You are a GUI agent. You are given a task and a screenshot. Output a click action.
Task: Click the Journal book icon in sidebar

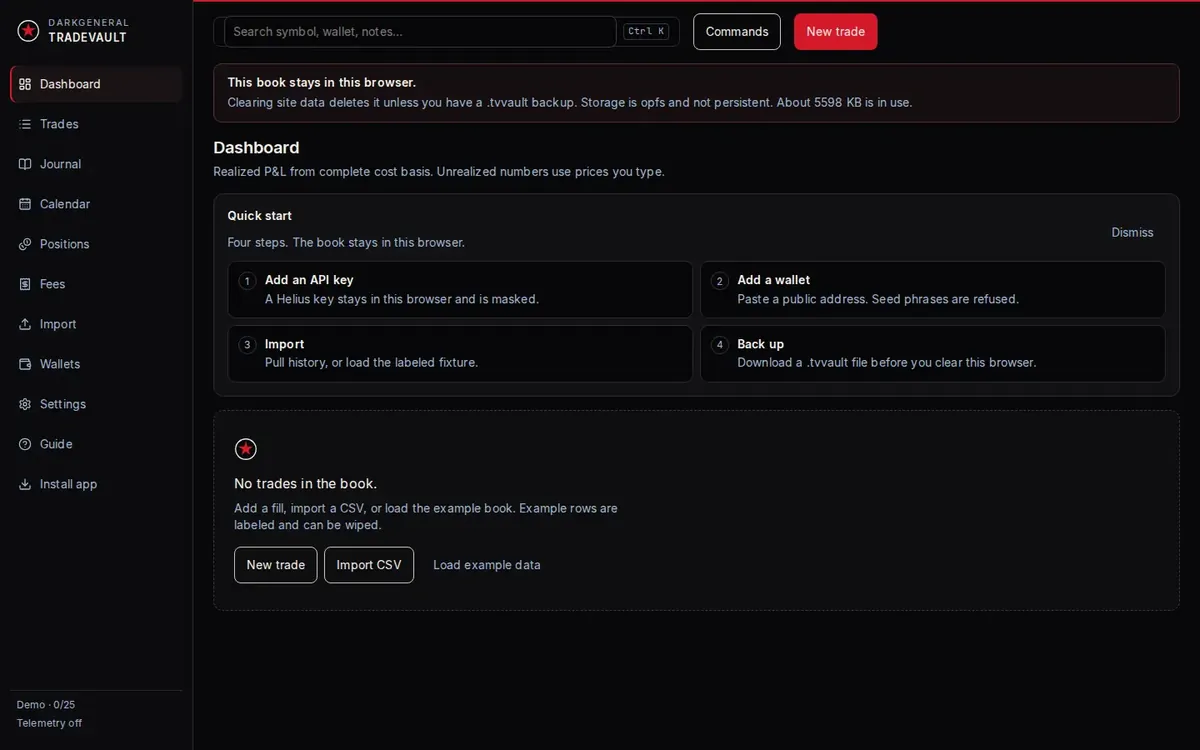click(x=25, y=164)
